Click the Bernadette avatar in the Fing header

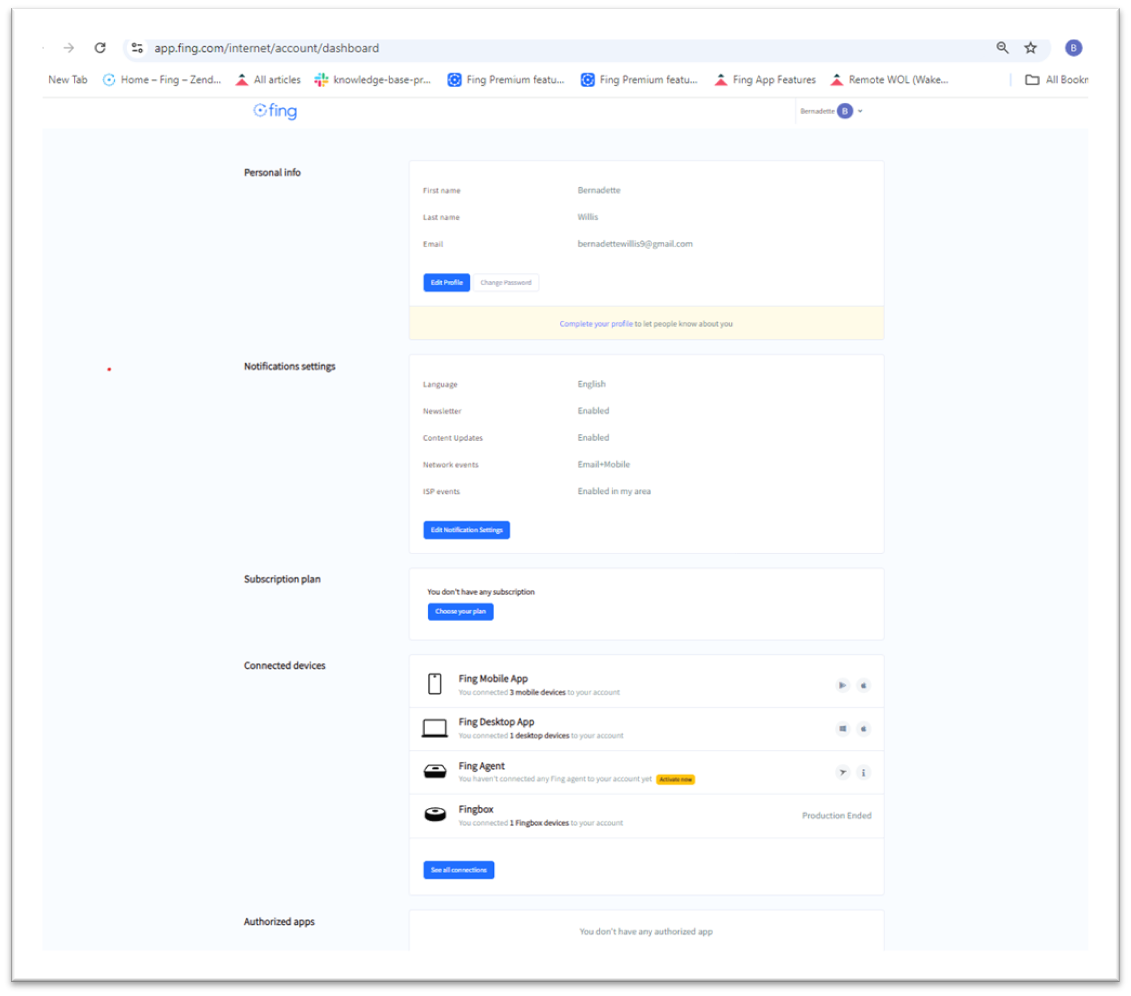pos(845,111)
